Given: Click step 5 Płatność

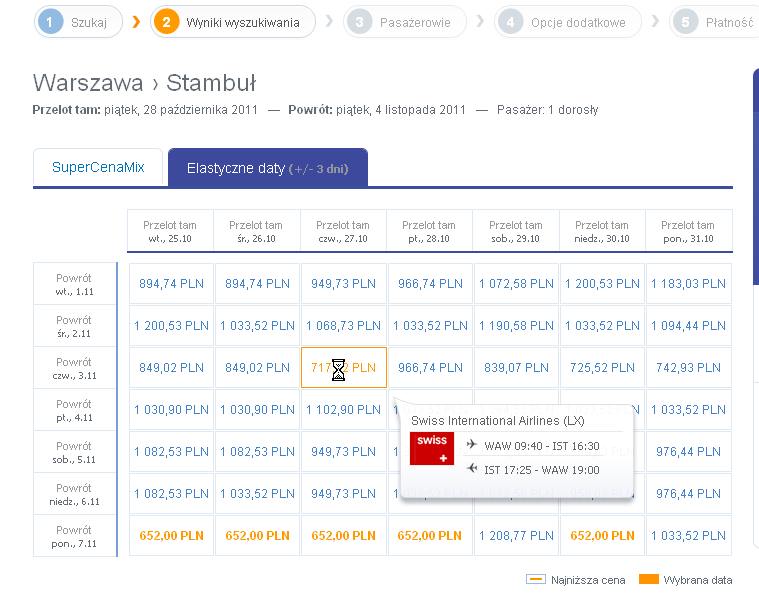Looking at the screenshot, I should click(714, 22).
